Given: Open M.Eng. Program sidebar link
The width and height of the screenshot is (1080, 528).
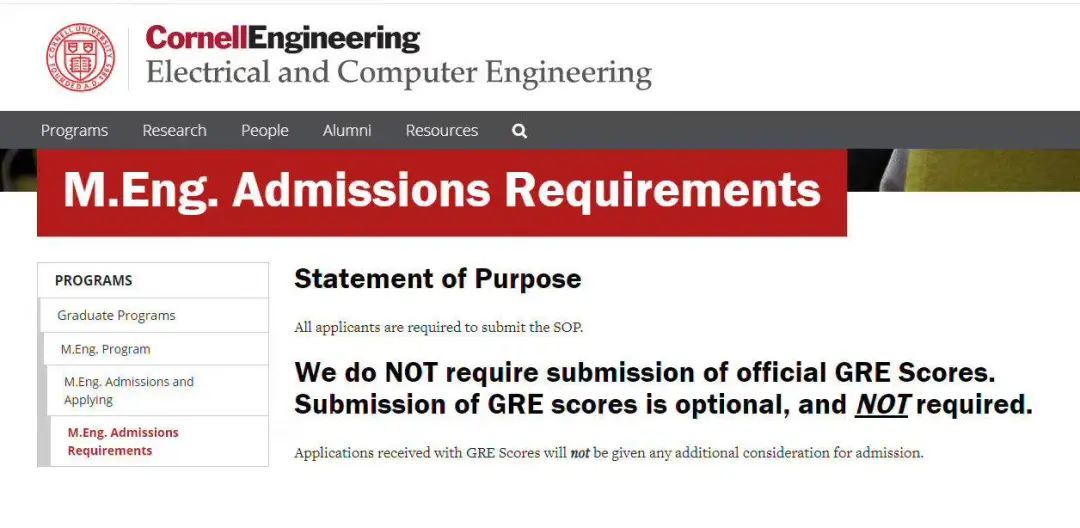Looking at the screenshot, I should coord(105,349).
